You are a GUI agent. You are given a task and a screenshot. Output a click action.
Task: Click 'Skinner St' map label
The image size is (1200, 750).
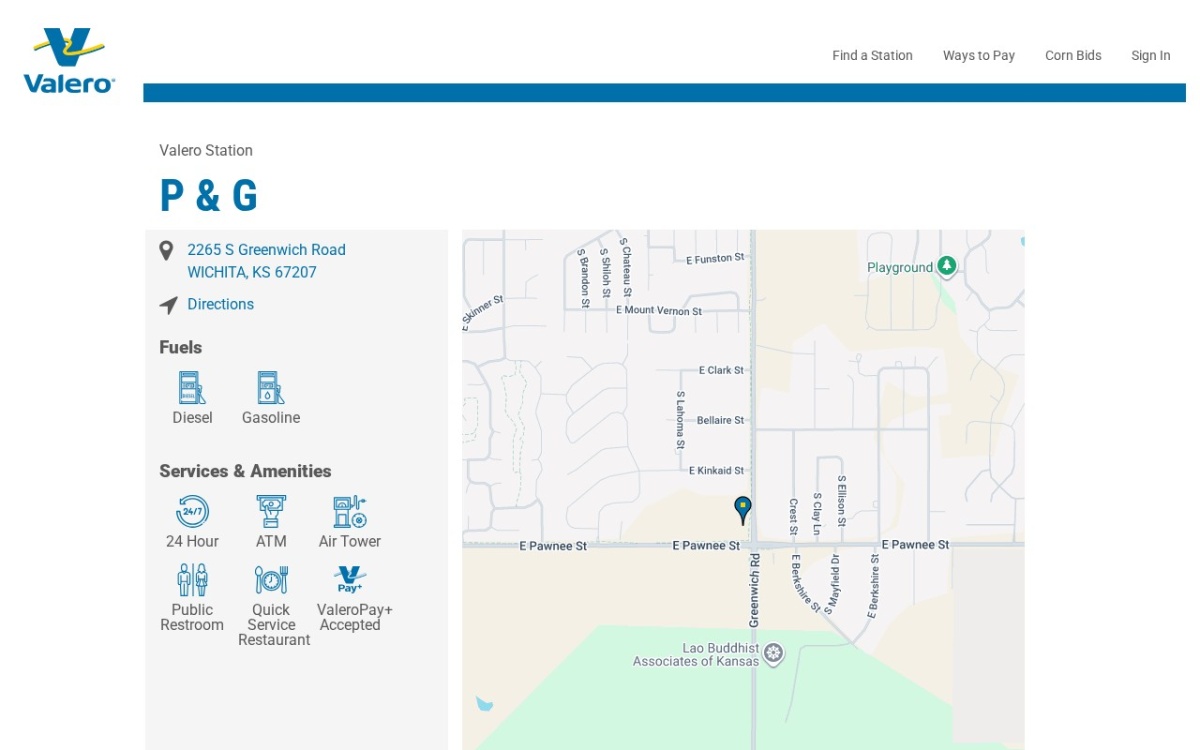tap(482, 312)
